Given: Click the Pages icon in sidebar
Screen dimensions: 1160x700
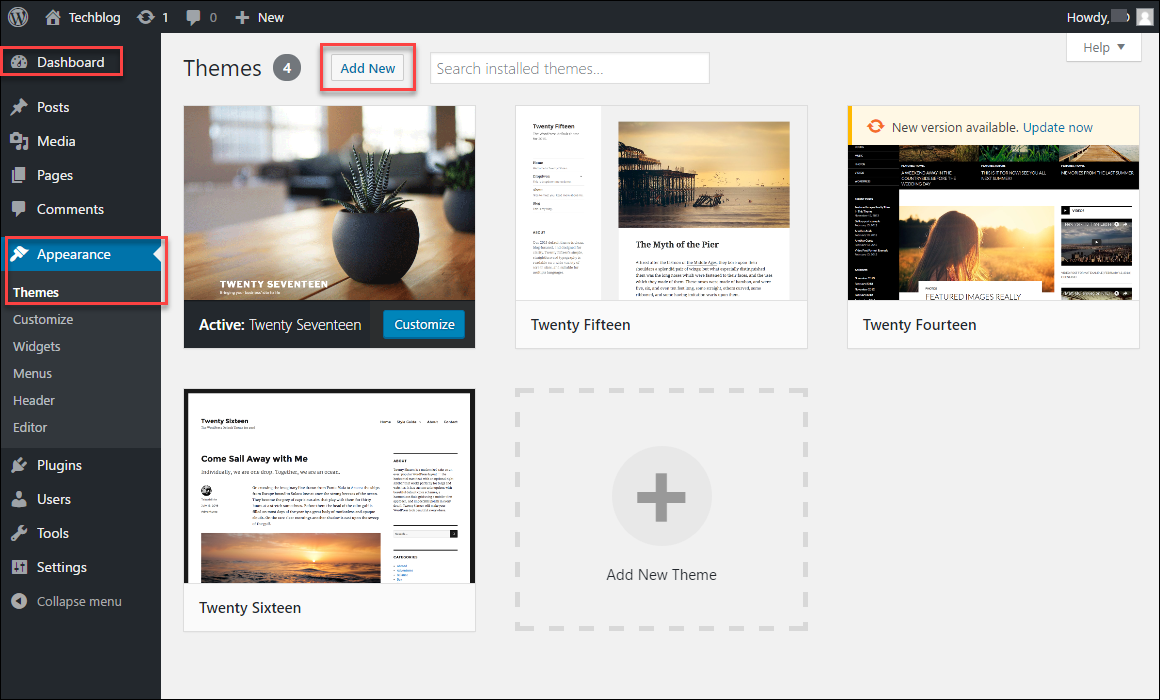Looking at the screenshot, I should 19,175.
